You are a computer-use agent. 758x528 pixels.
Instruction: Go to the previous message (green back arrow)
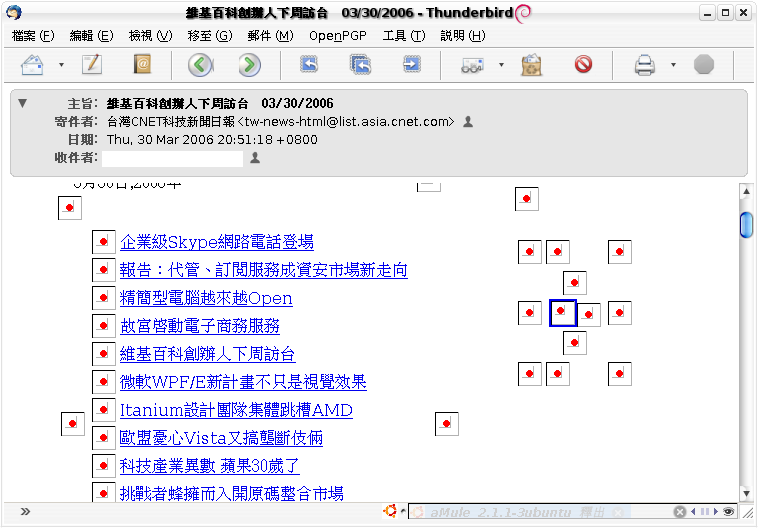[x=200, y=65]
